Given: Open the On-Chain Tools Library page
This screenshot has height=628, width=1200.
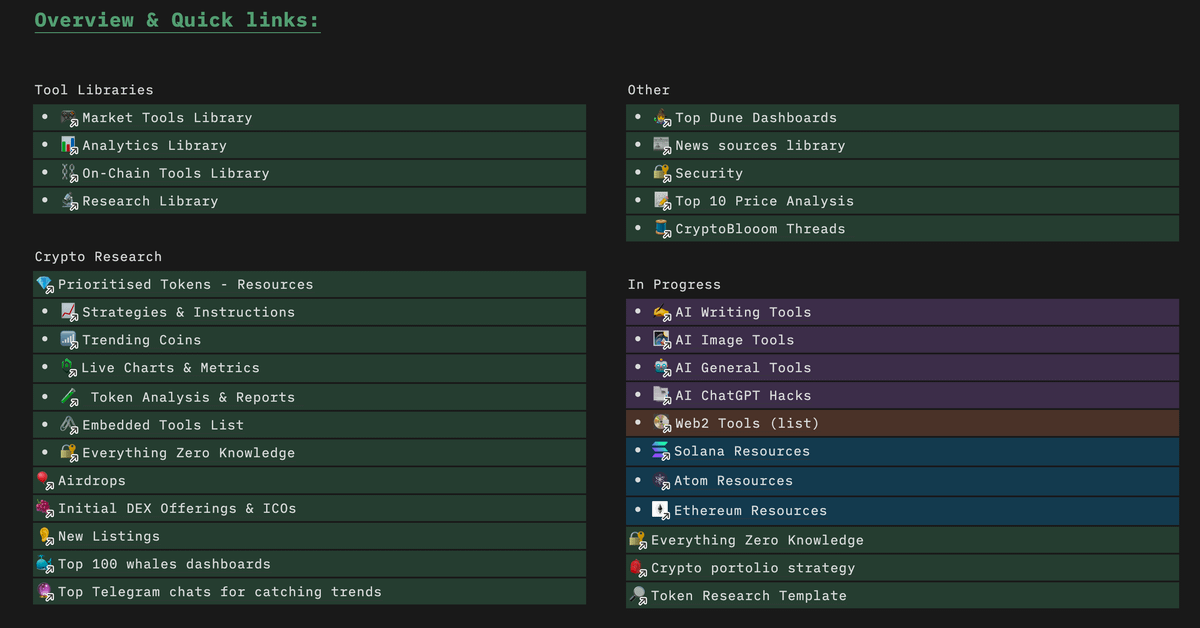Looking at the screenshot, I should (x=175, y=174).
